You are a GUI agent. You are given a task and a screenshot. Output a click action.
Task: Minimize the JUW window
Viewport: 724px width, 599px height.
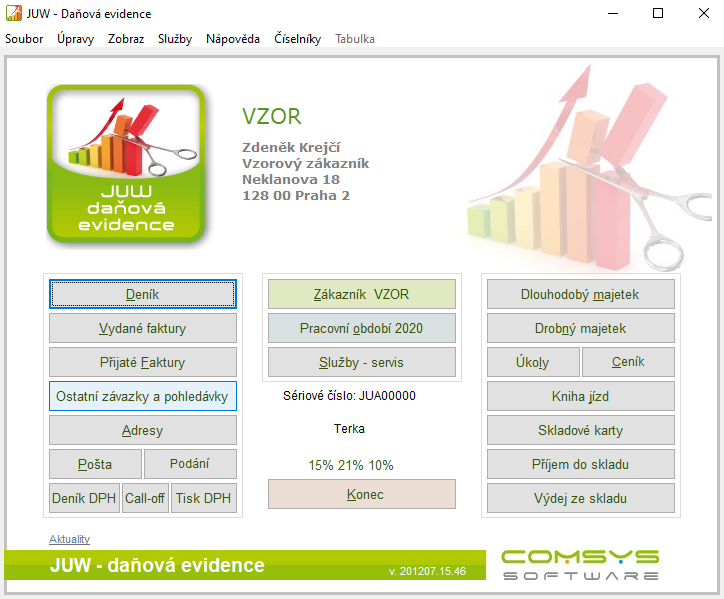(613, 13)
